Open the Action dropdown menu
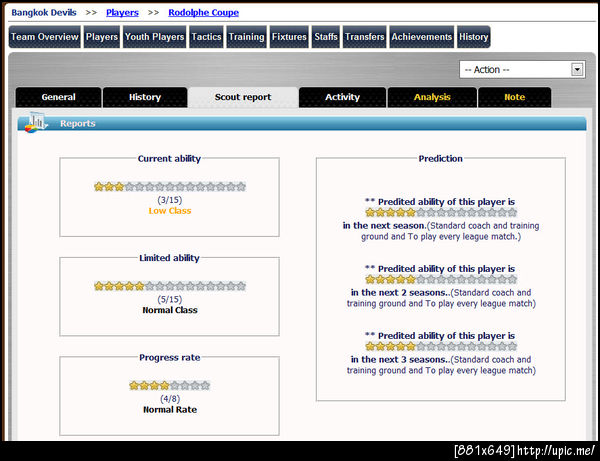This screenshot has width=600, height=461. pos(522,70)
